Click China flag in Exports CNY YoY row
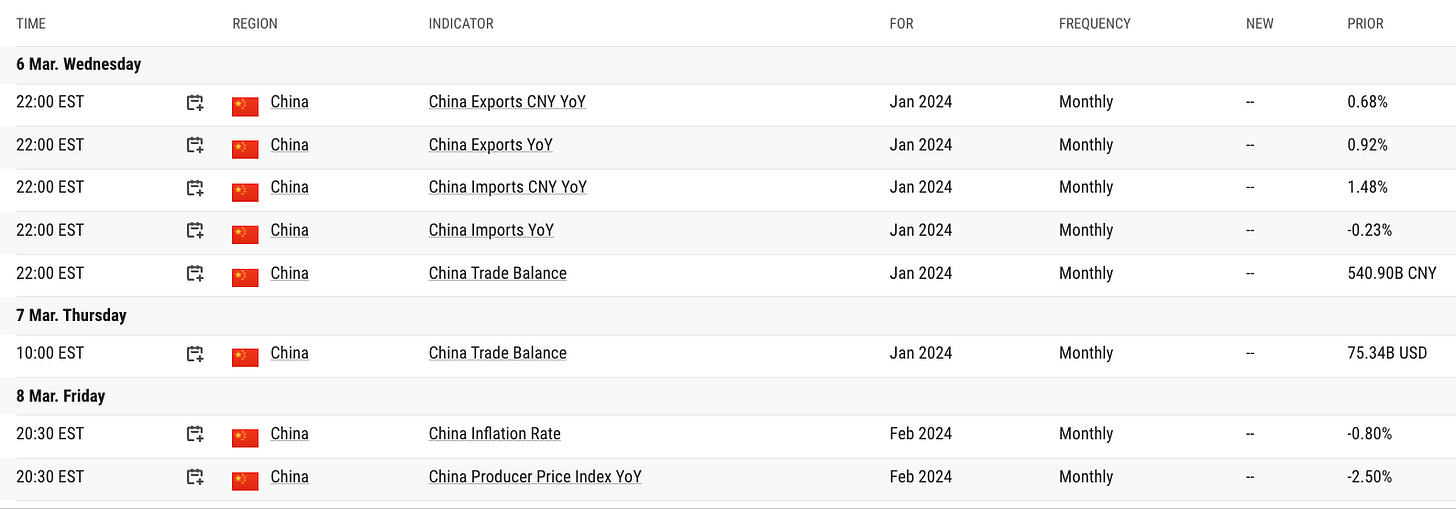 [245, 105]
